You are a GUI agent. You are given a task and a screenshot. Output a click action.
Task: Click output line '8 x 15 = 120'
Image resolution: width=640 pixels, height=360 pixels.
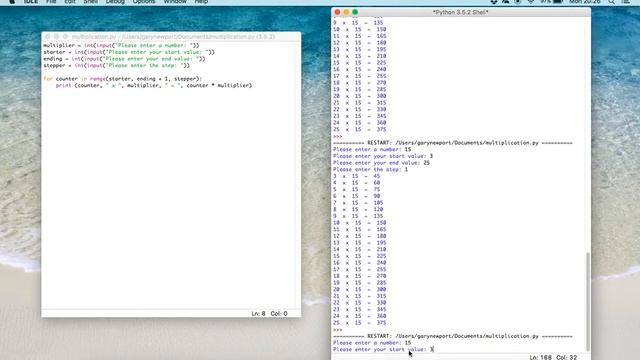tap(358, 209)
